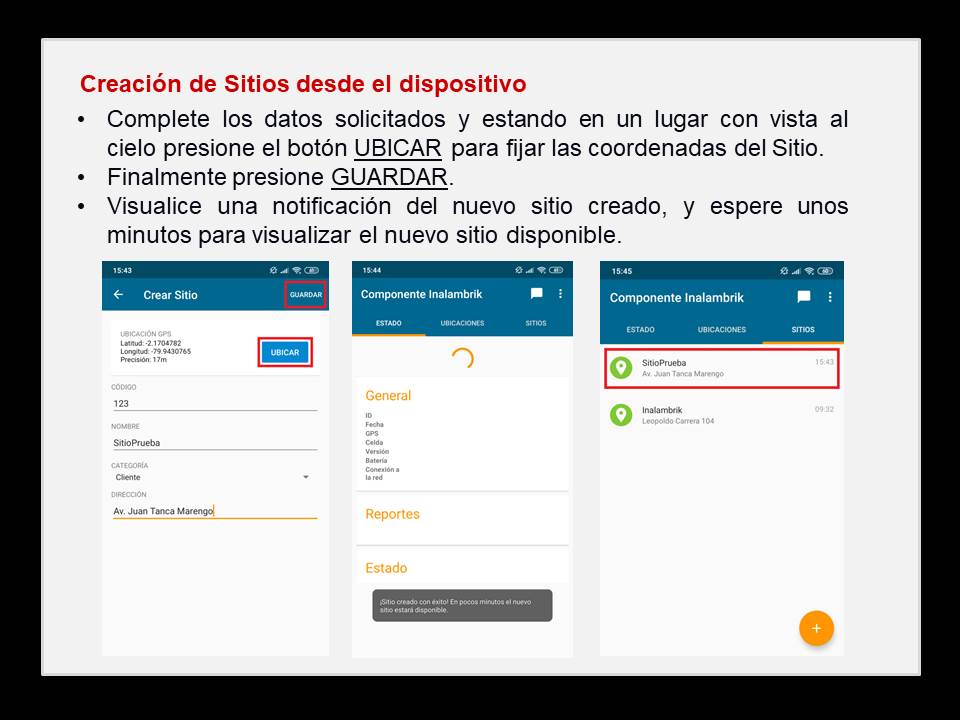This screenshot has height=720, width=960.
Task: Tap the 'Sitio creado con éxito' toast
Action: click(462, 606)
